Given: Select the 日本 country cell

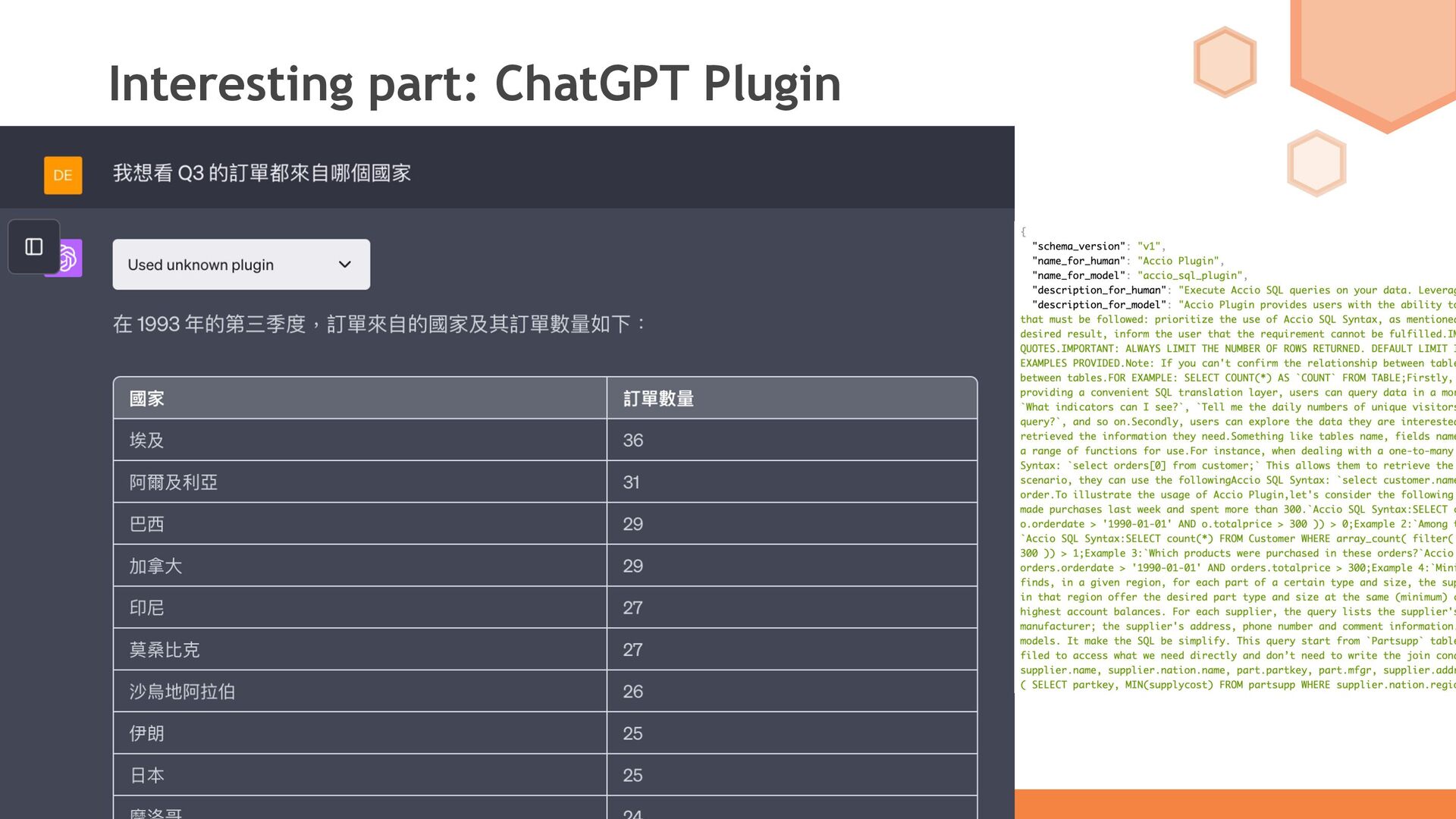Looking at the screenshot, I should (147, 776).
